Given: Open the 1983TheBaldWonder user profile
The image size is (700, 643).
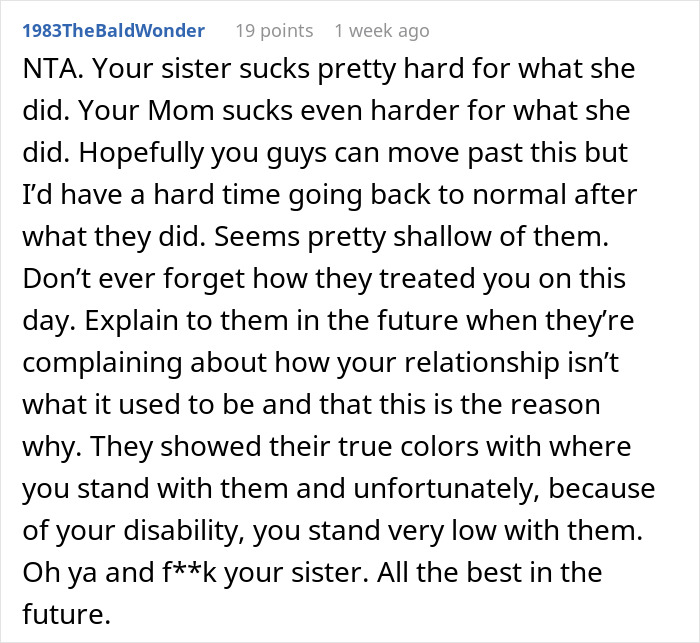Looking at the screenshot, I should tap(112, 30).
